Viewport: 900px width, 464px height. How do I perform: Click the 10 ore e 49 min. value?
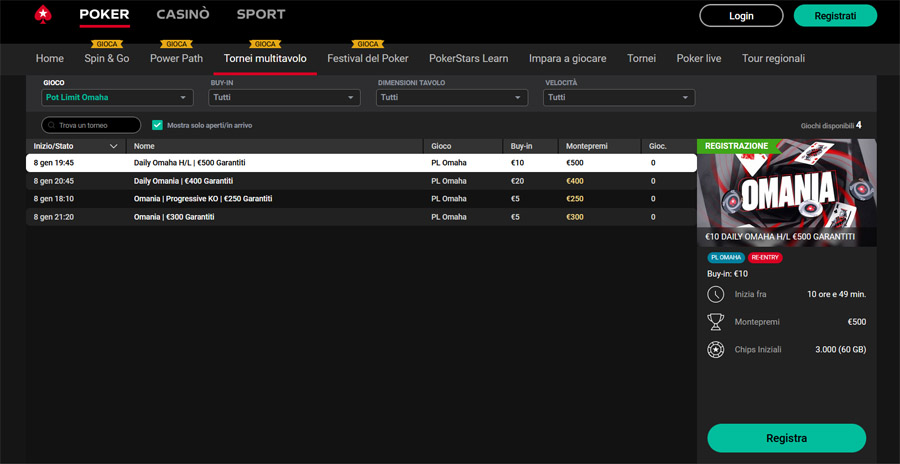pos(836,294)
